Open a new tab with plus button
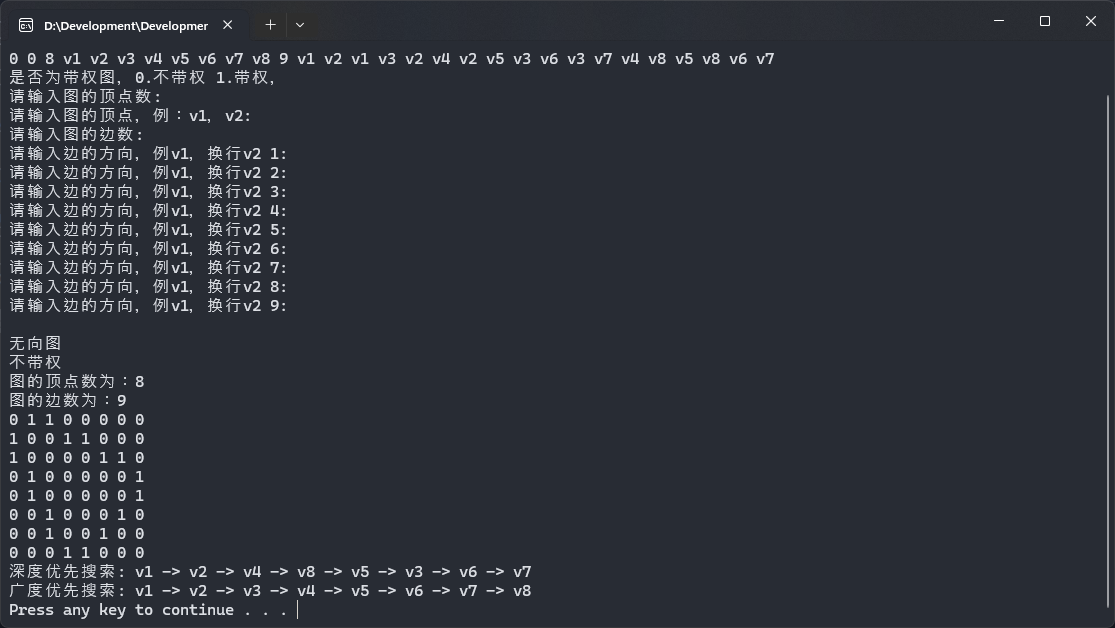The height and width of the screenshot is (628, 1115). point(270,25)
